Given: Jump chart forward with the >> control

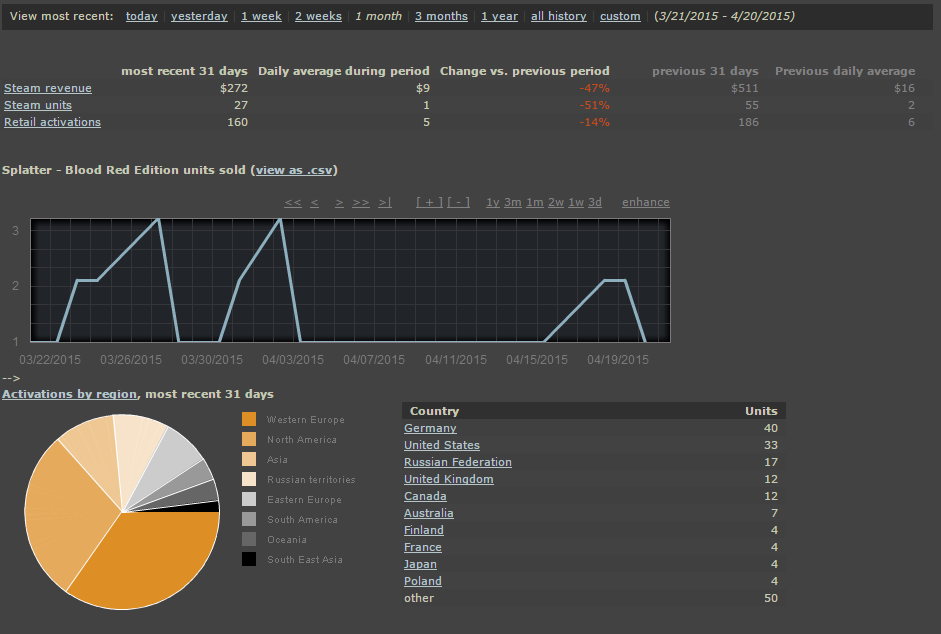Looking at the screenshot, I should click(x=361, y=202).
